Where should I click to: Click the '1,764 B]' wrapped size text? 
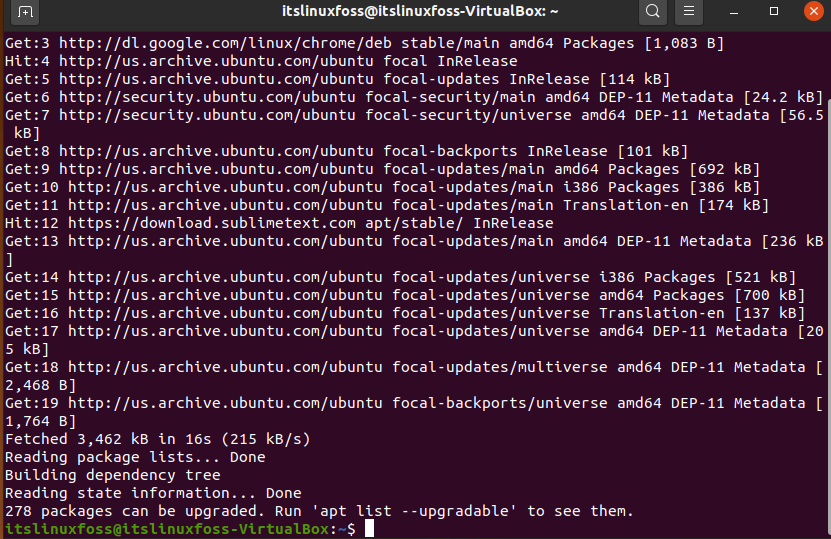pyautogui.click(x=41, y=422)
